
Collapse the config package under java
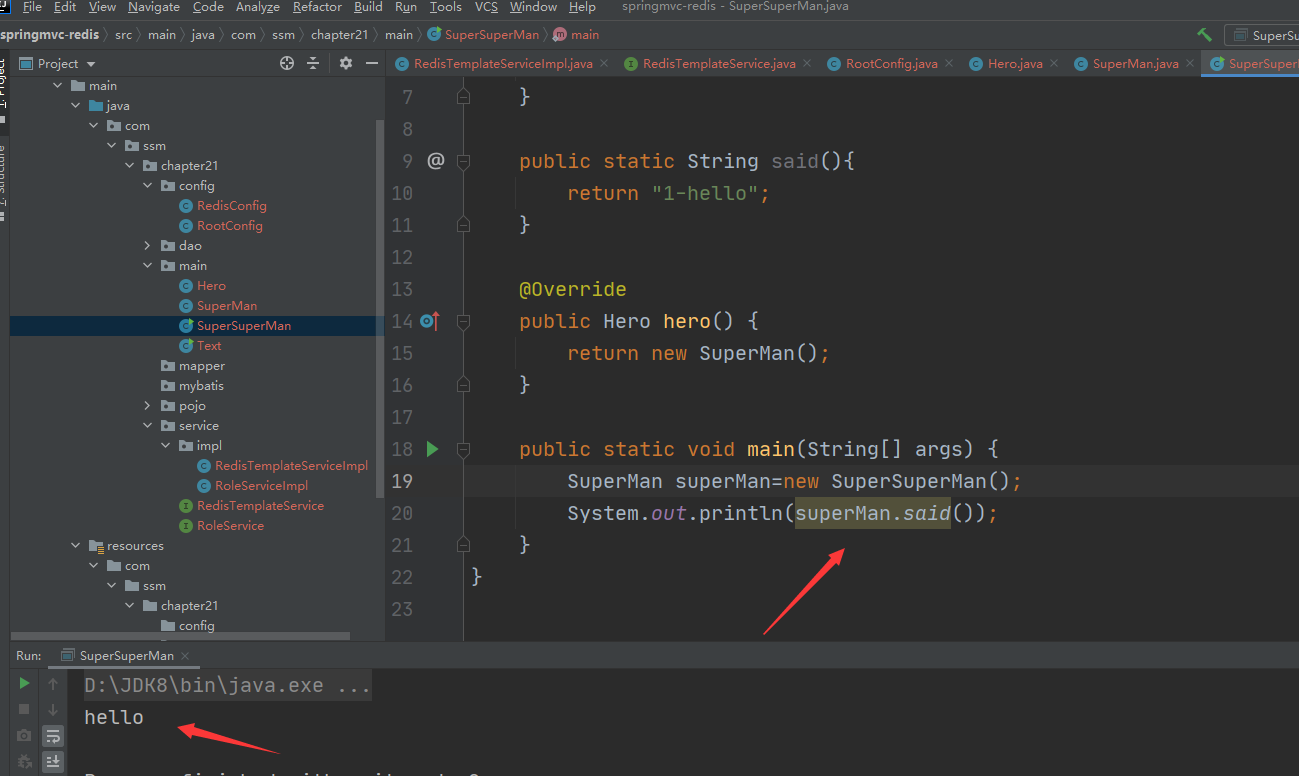(147, 186)
